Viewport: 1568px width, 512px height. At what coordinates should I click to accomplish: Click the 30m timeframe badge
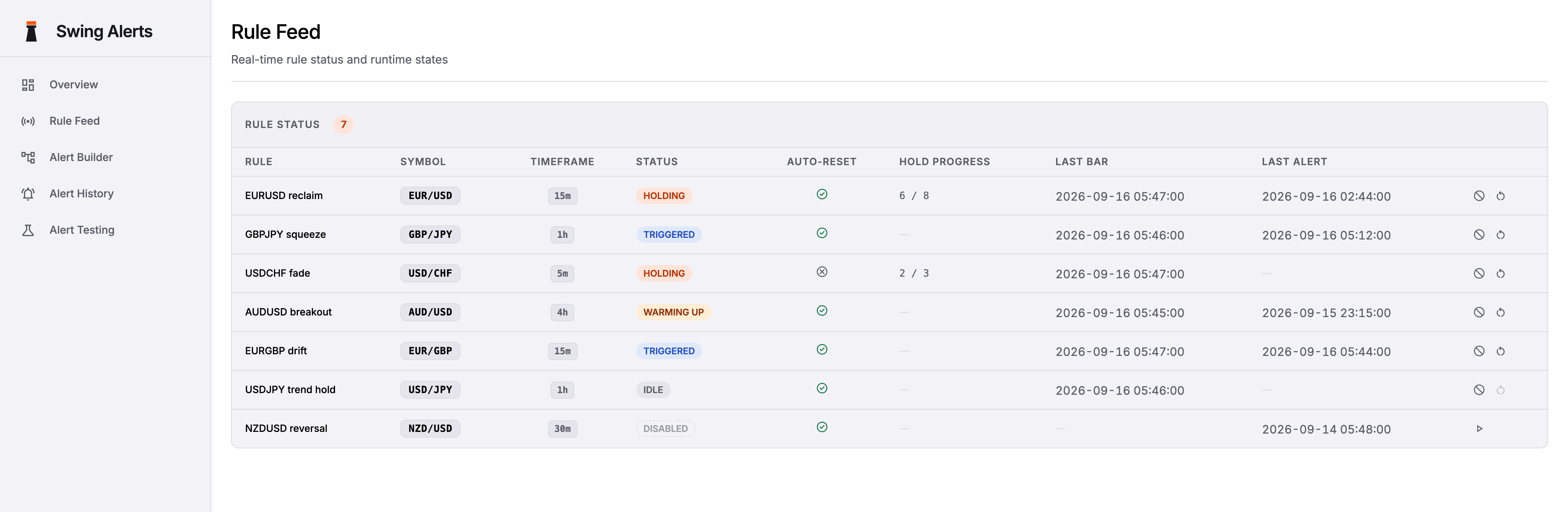[563, 429]
